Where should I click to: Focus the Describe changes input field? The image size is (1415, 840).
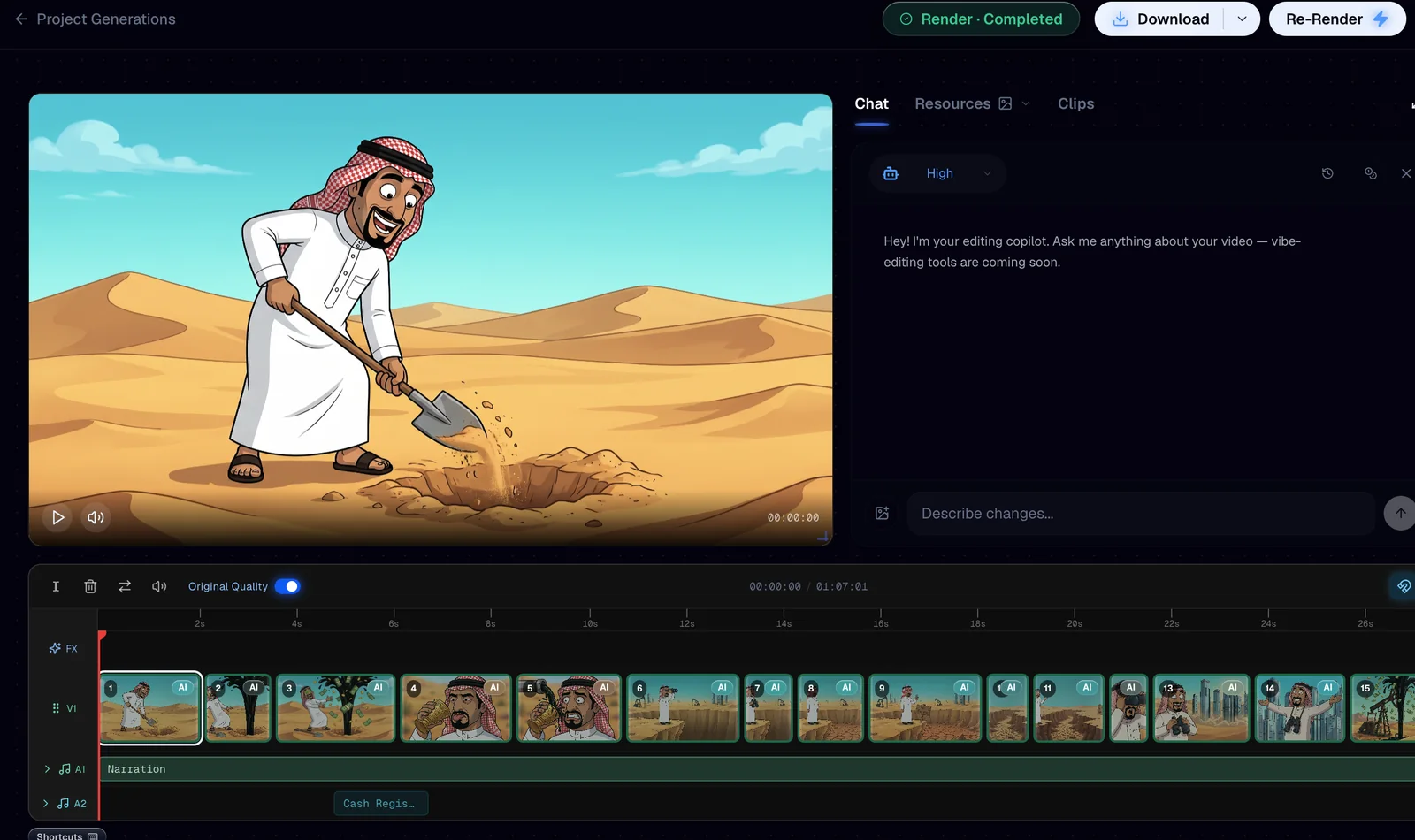pos(1141,514)
